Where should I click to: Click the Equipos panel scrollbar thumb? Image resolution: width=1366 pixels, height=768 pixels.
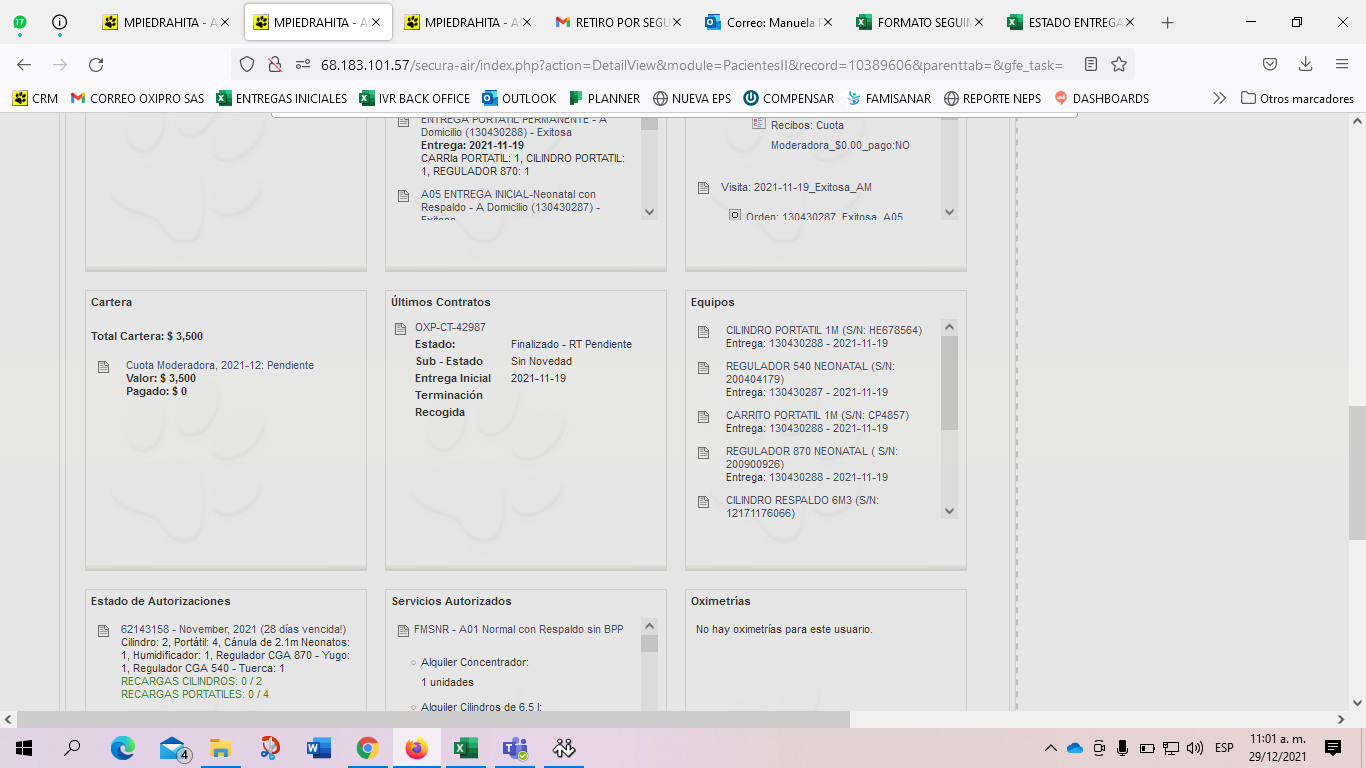pos(949,383)
